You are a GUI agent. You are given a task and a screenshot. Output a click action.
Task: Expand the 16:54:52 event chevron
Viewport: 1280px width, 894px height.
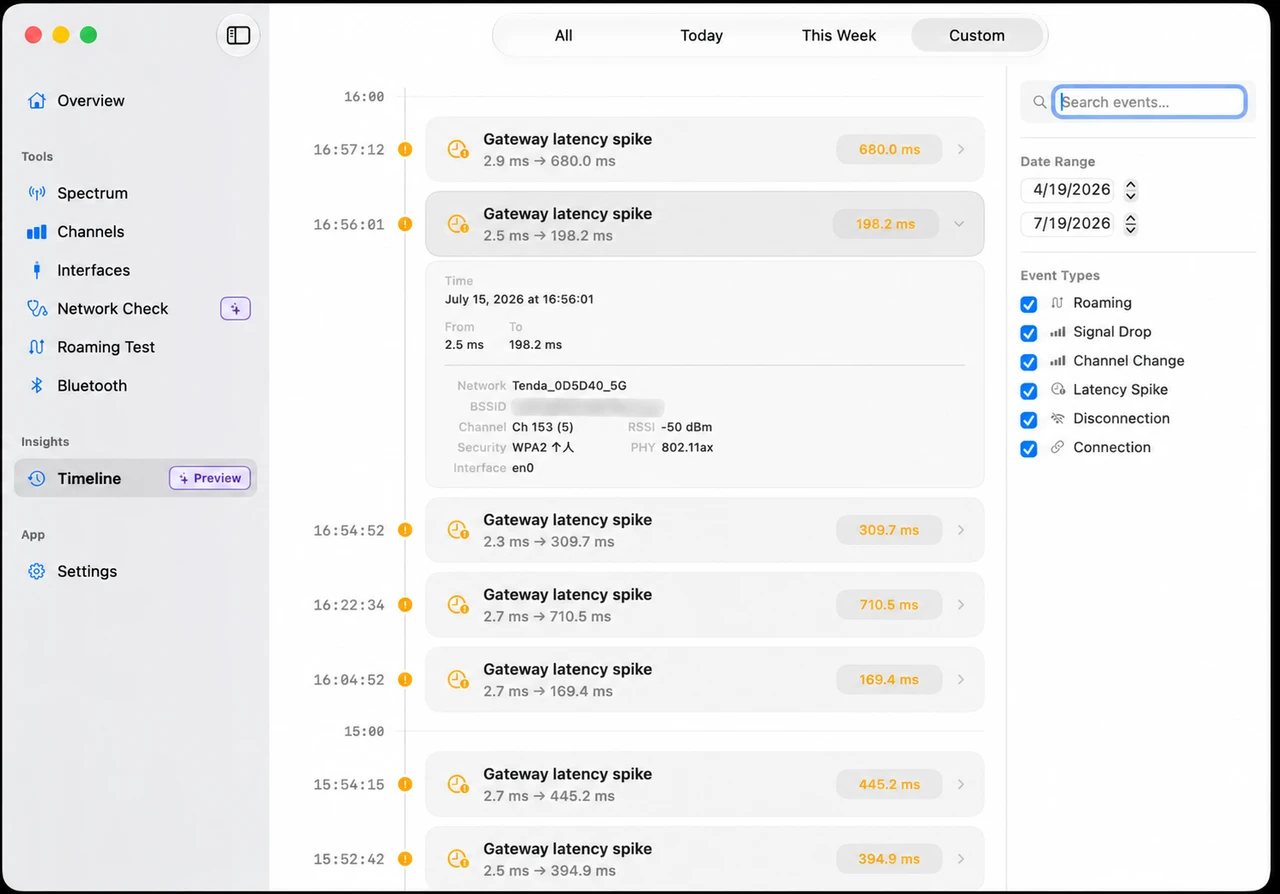pyautogui.click(x=961, y=530)
